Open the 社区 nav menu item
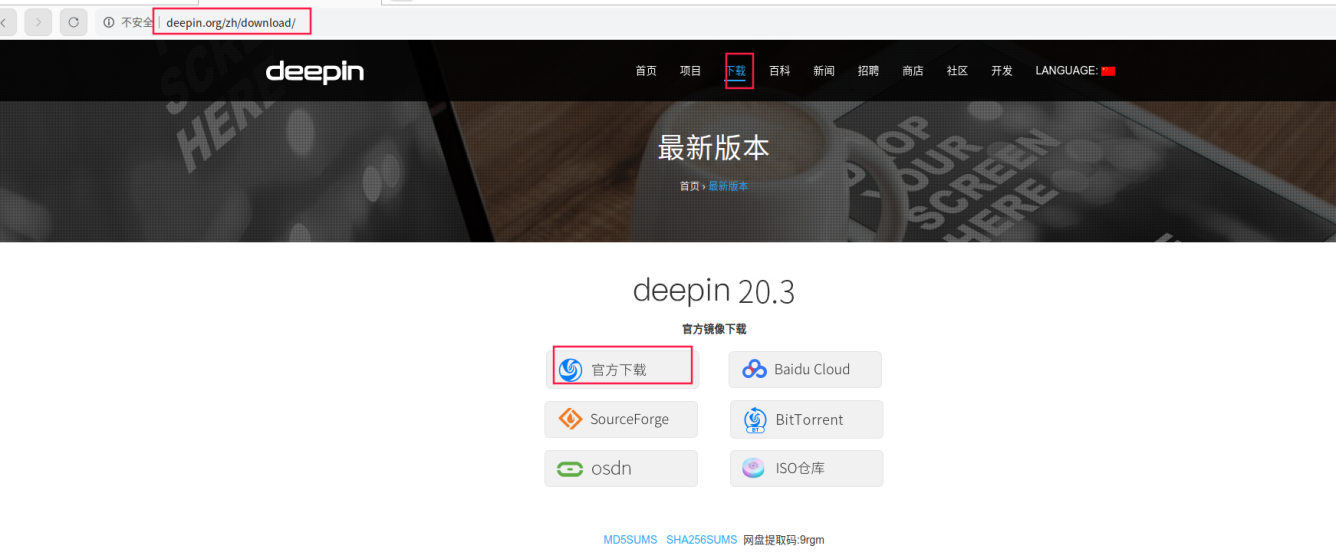1336x559 pixels. tap(958, 71)
